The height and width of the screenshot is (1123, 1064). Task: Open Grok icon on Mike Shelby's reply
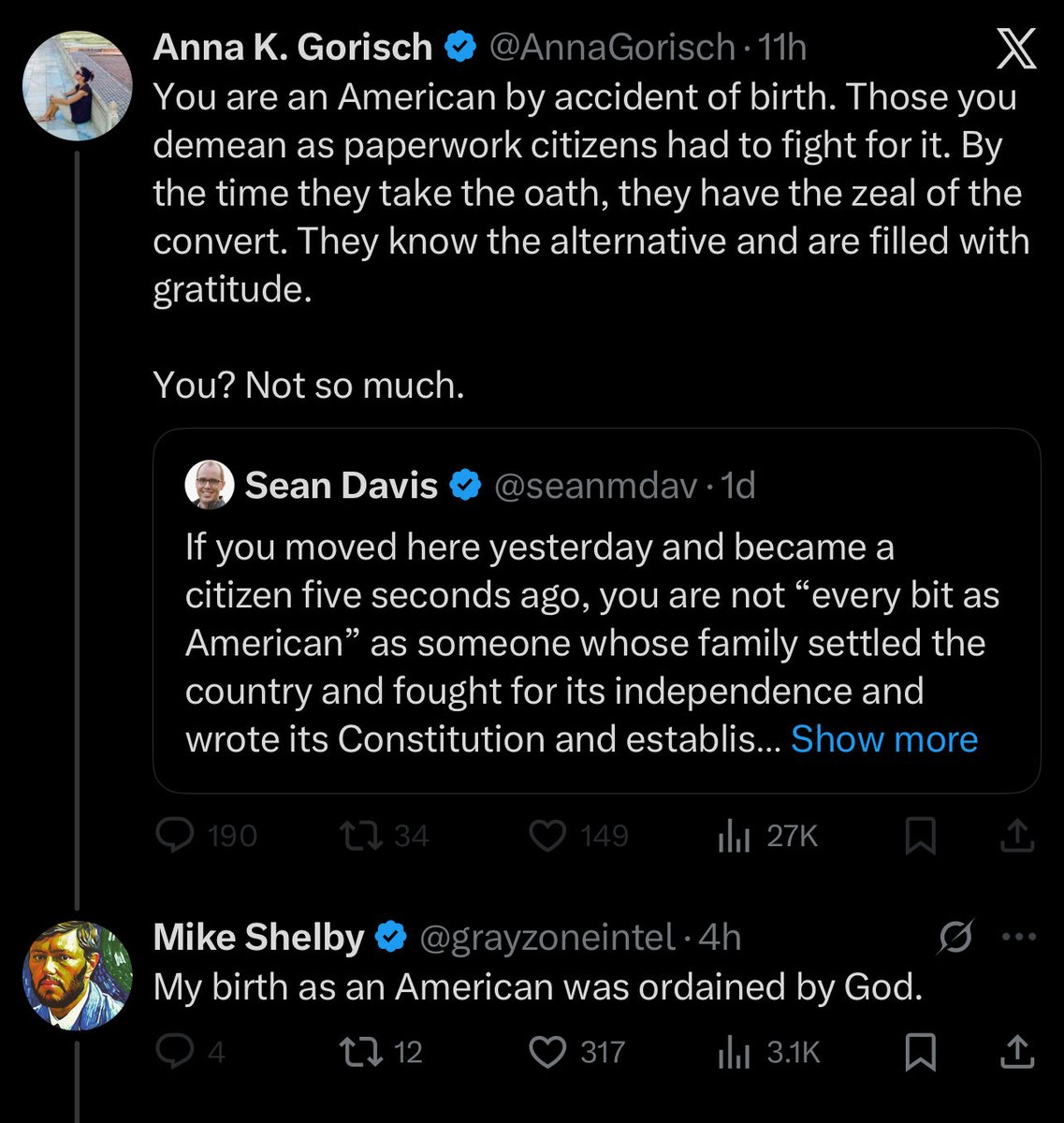[955, 937]
